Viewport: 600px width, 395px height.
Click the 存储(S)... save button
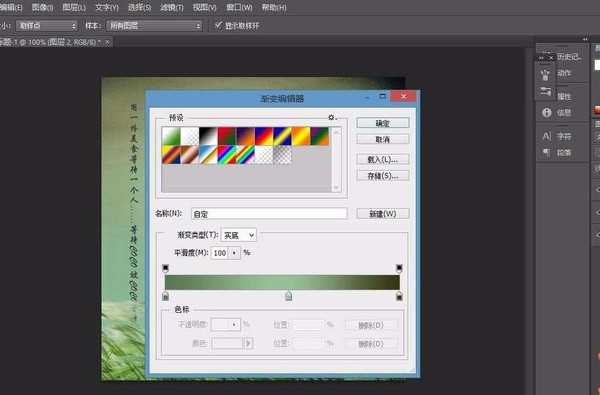[383, 176]
